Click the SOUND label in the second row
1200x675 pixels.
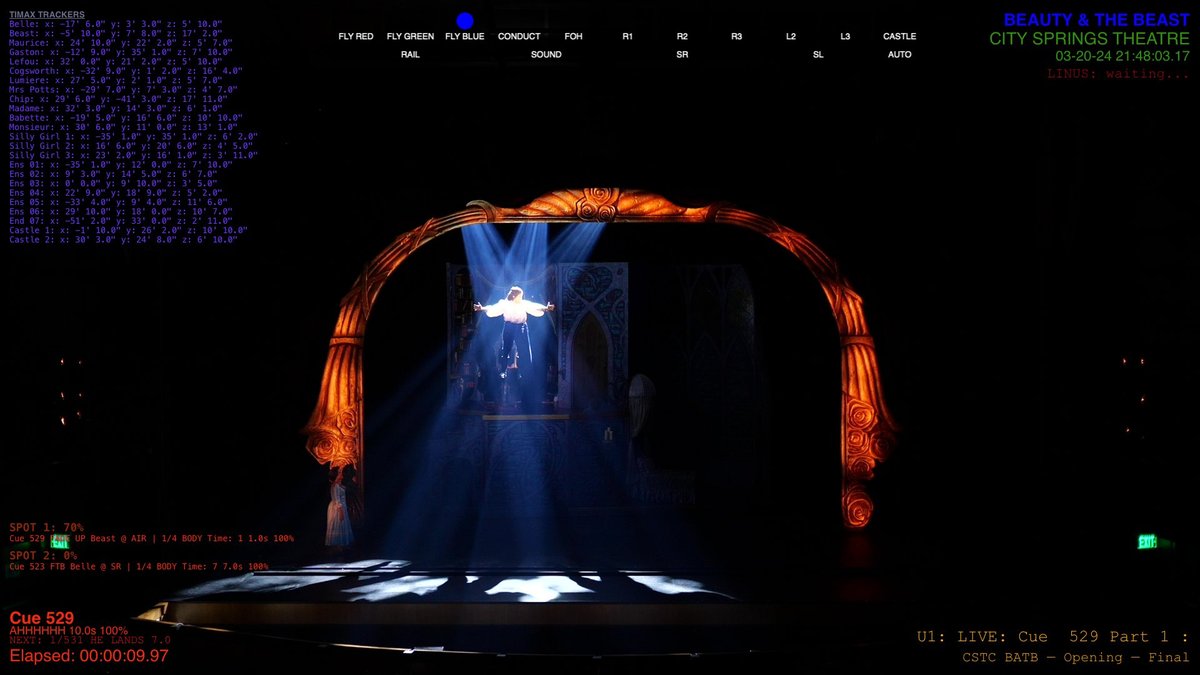tap(546, 54)
